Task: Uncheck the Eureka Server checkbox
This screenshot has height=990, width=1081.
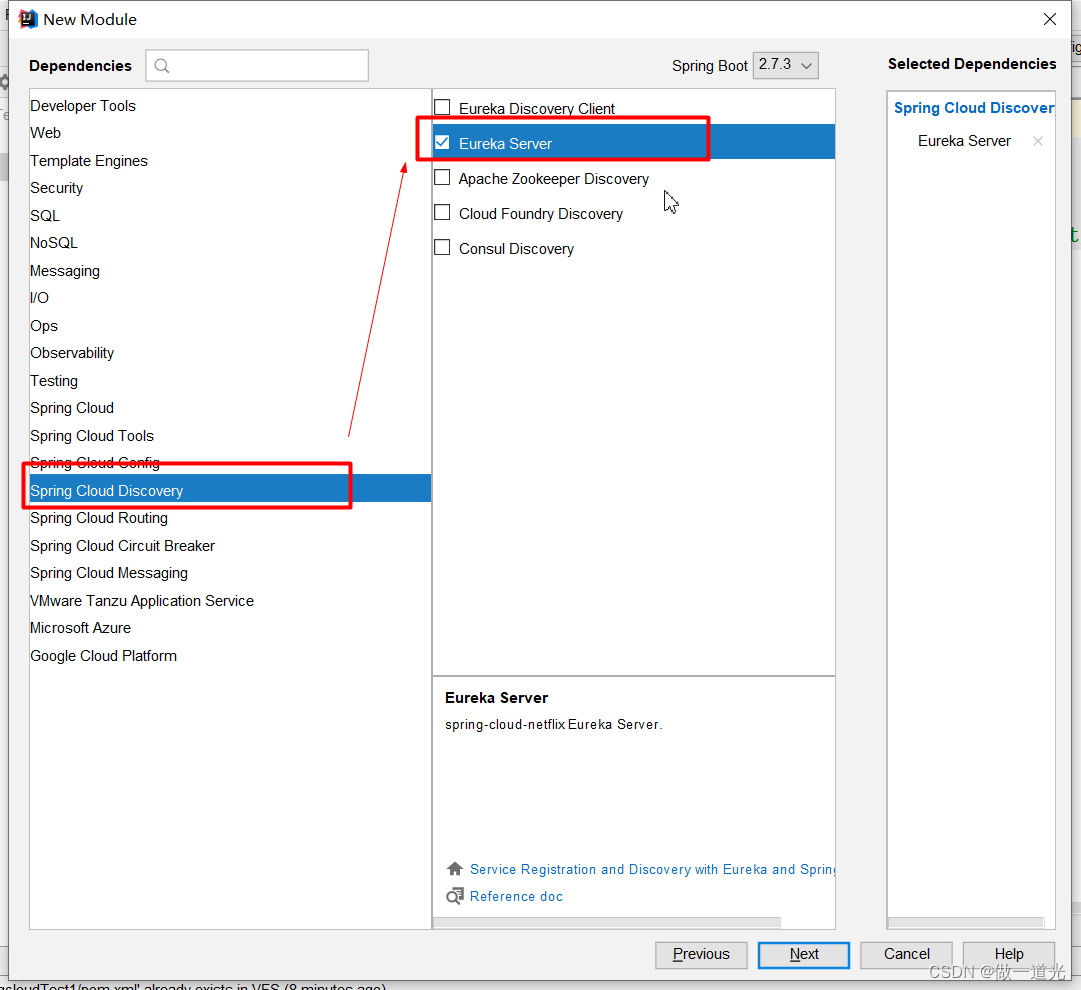Action: [442, 143]
